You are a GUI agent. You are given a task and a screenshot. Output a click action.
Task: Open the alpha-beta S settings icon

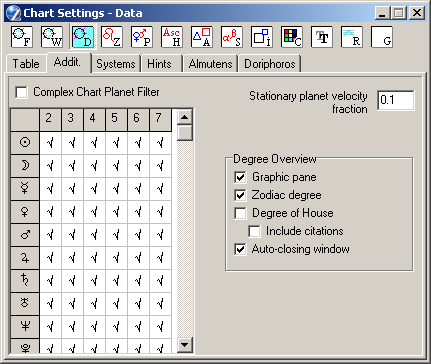coord(232,37)
